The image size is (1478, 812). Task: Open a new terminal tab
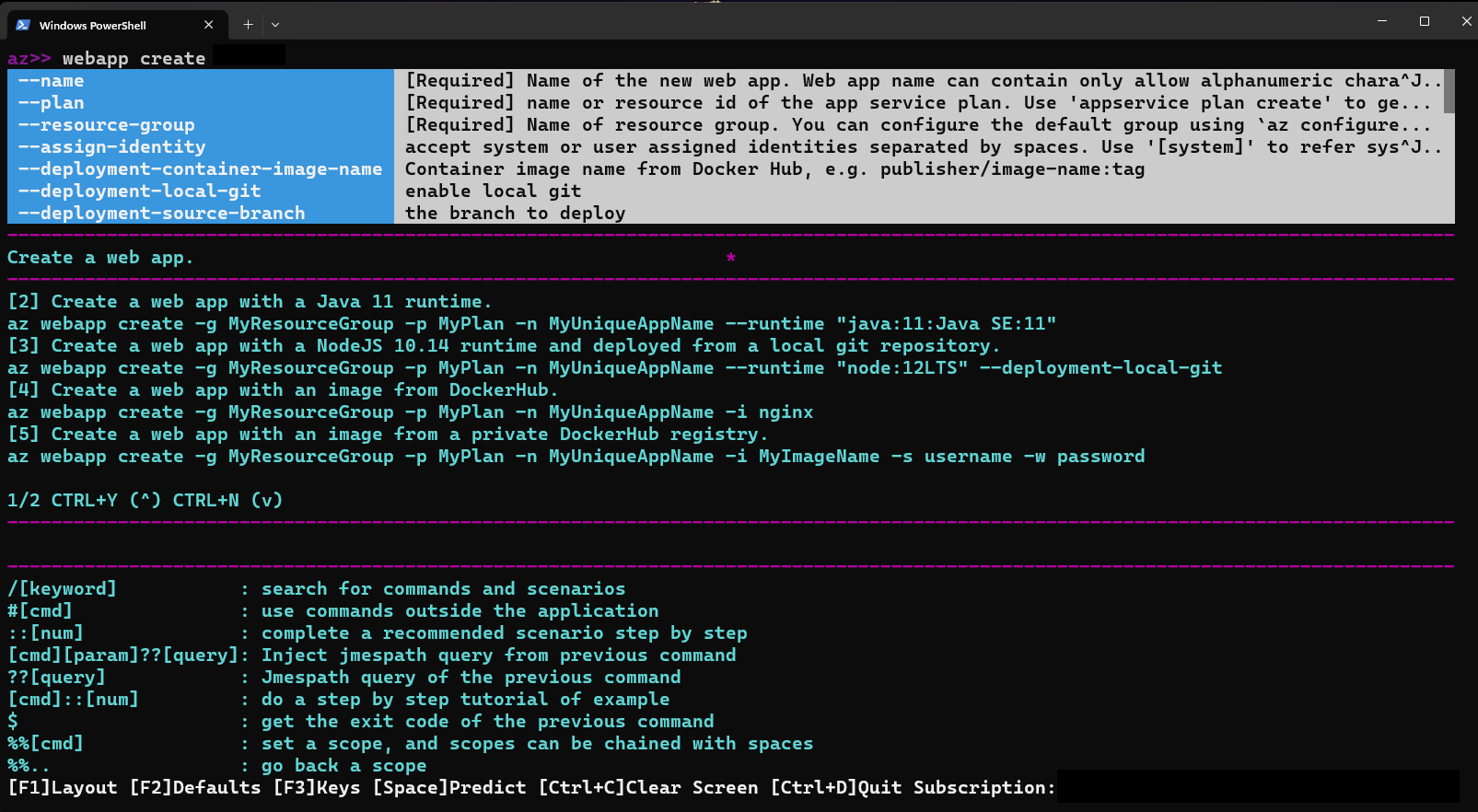(x=248, y=25)
